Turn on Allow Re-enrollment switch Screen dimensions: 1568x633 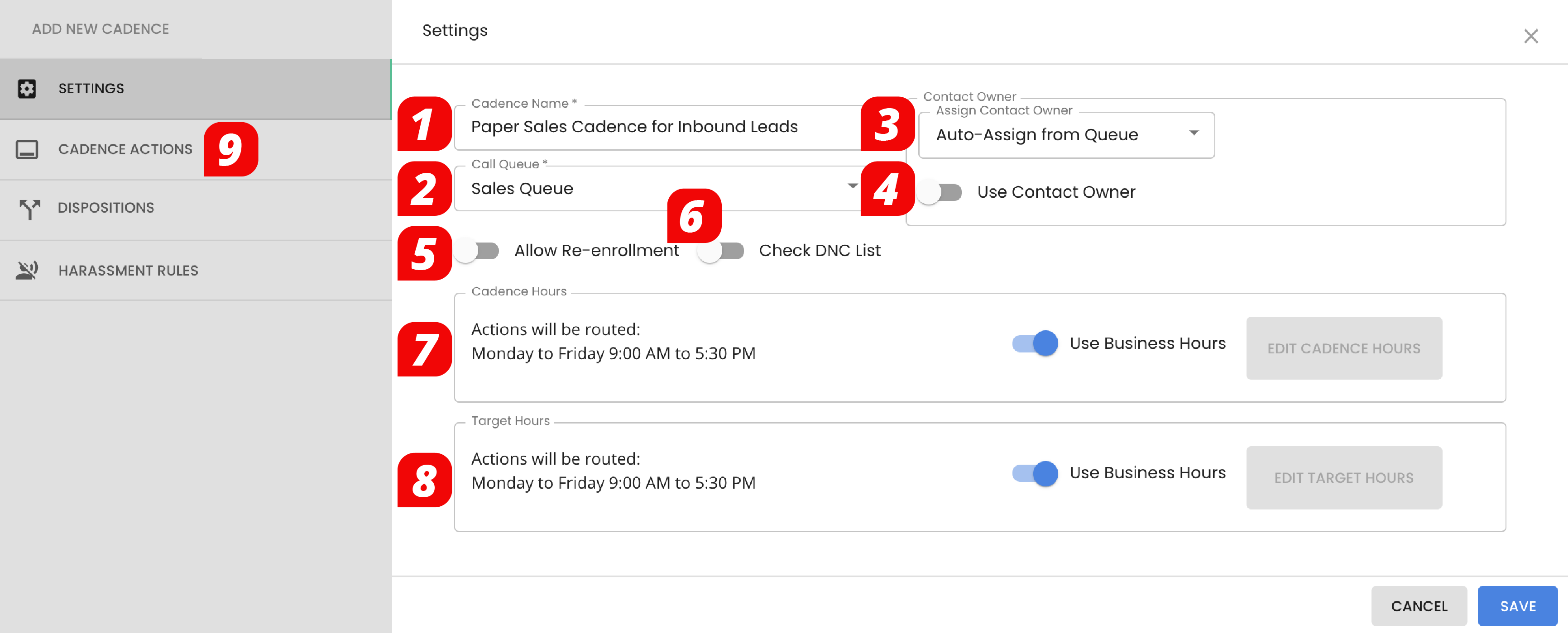(x=478, y=251)
